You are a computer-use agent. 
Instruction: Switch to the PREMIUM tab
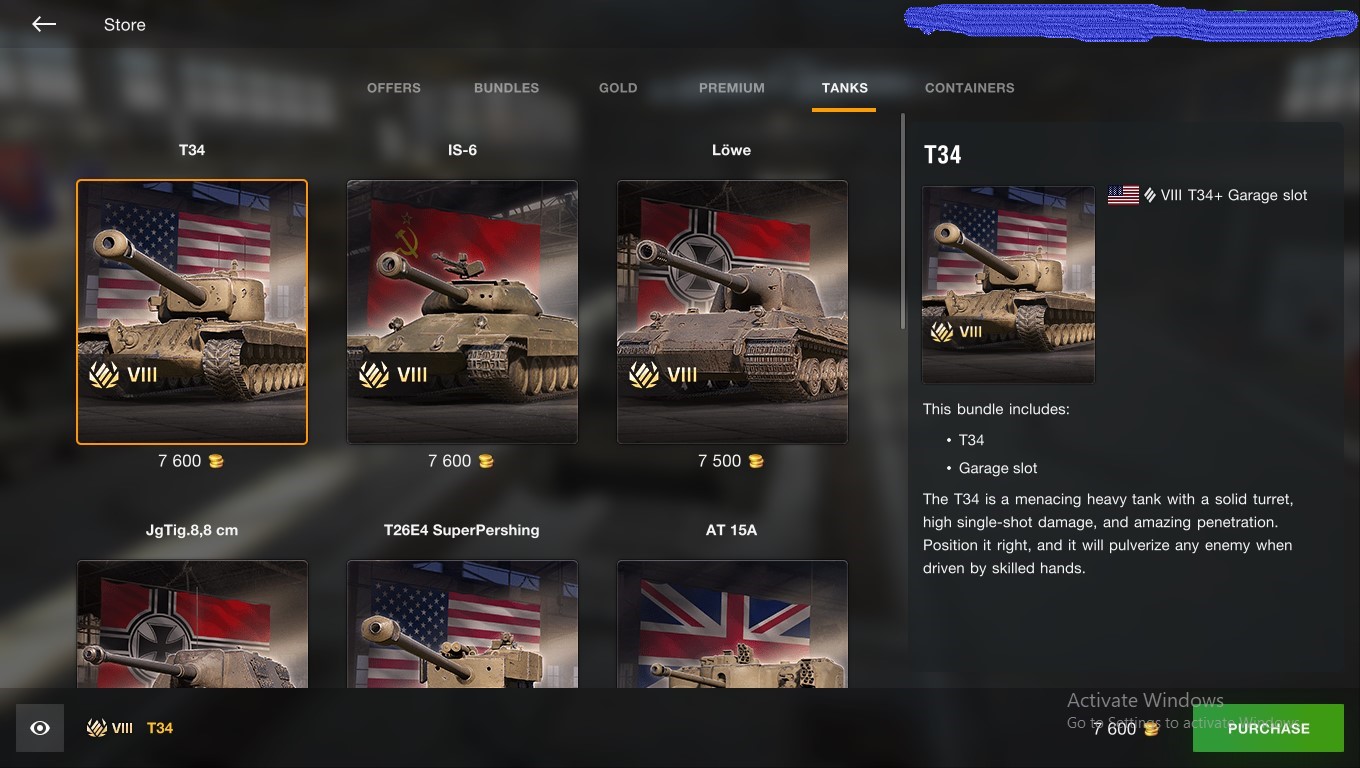coord(732,88)
